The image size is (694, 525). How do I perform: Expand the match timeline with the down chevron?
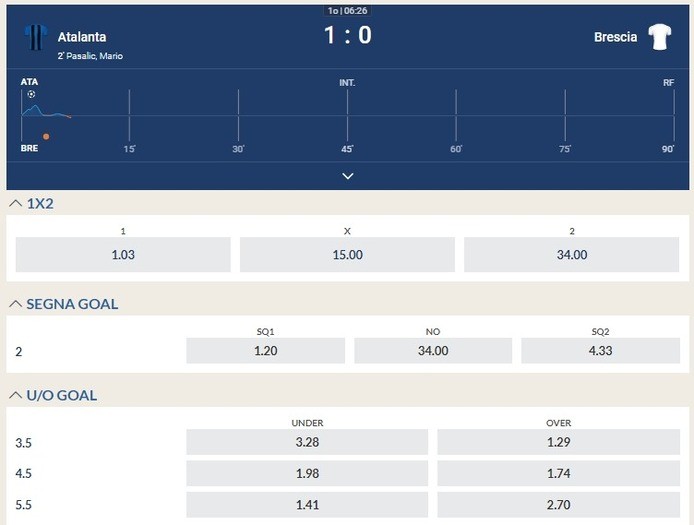[347, 176]
